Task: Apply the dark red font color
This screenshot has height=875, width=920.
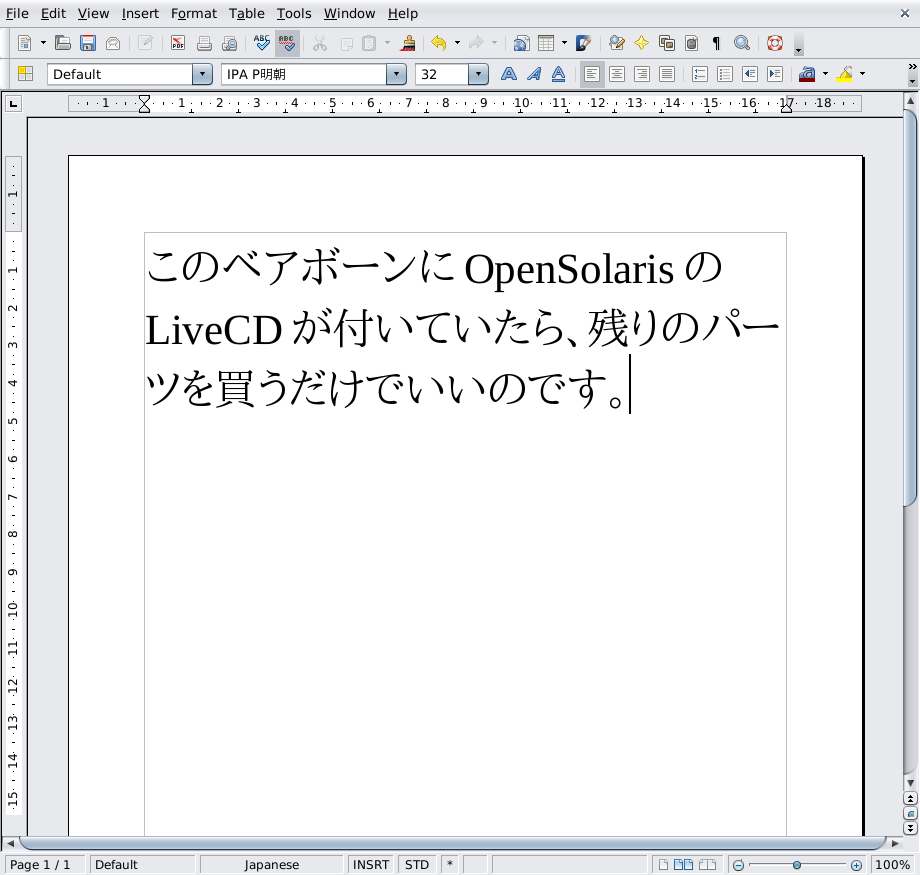Action: [x=807, y=74]
